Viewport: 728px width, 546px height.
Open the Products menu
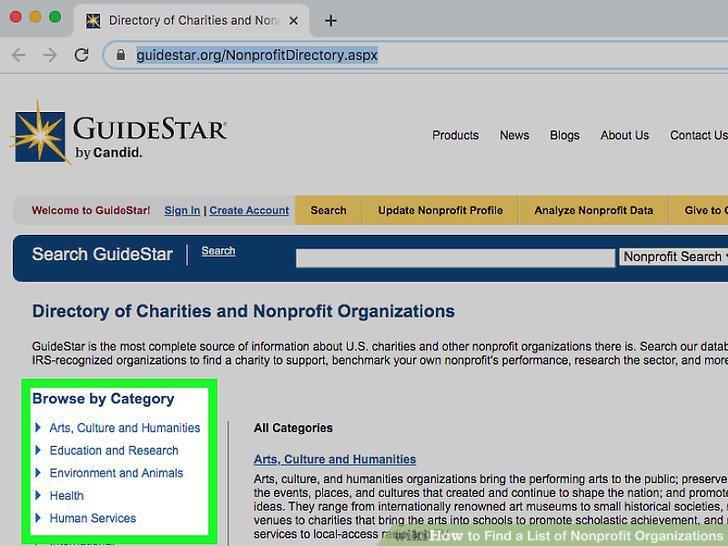[x=455, y=135]
